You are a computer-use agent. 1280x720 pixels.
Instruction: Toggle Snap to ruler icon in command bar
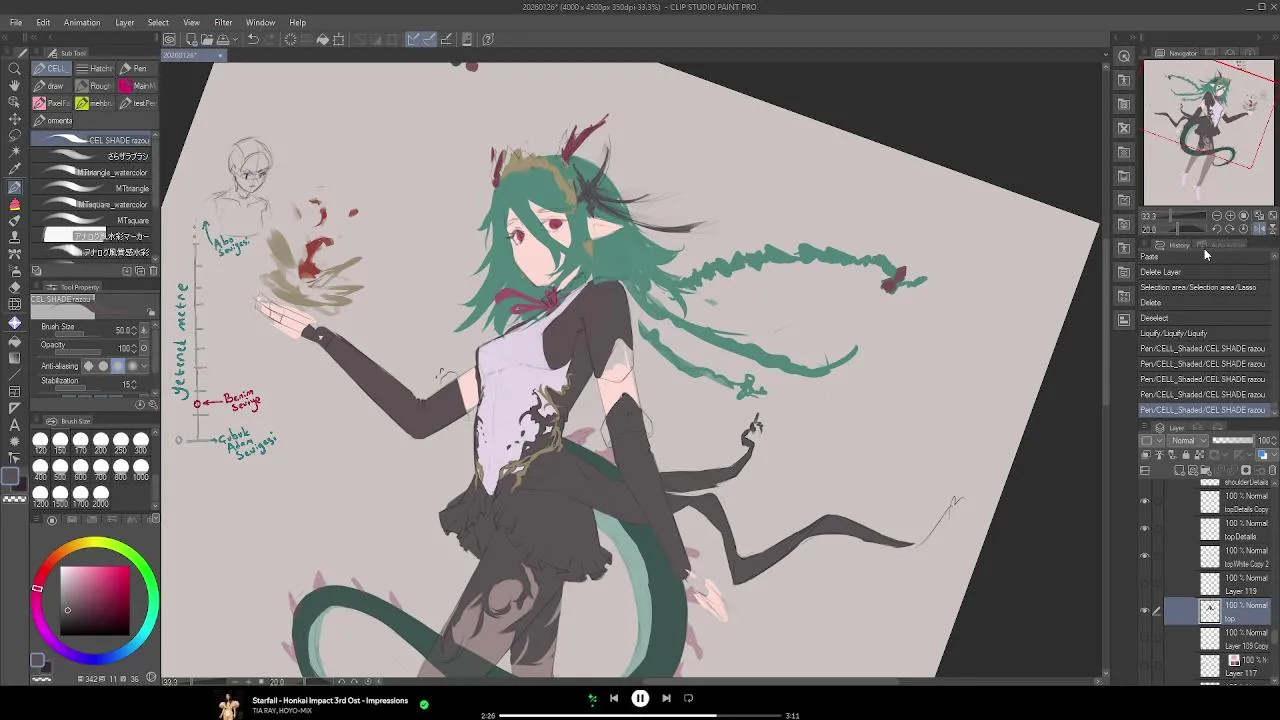tap(413, 40)
